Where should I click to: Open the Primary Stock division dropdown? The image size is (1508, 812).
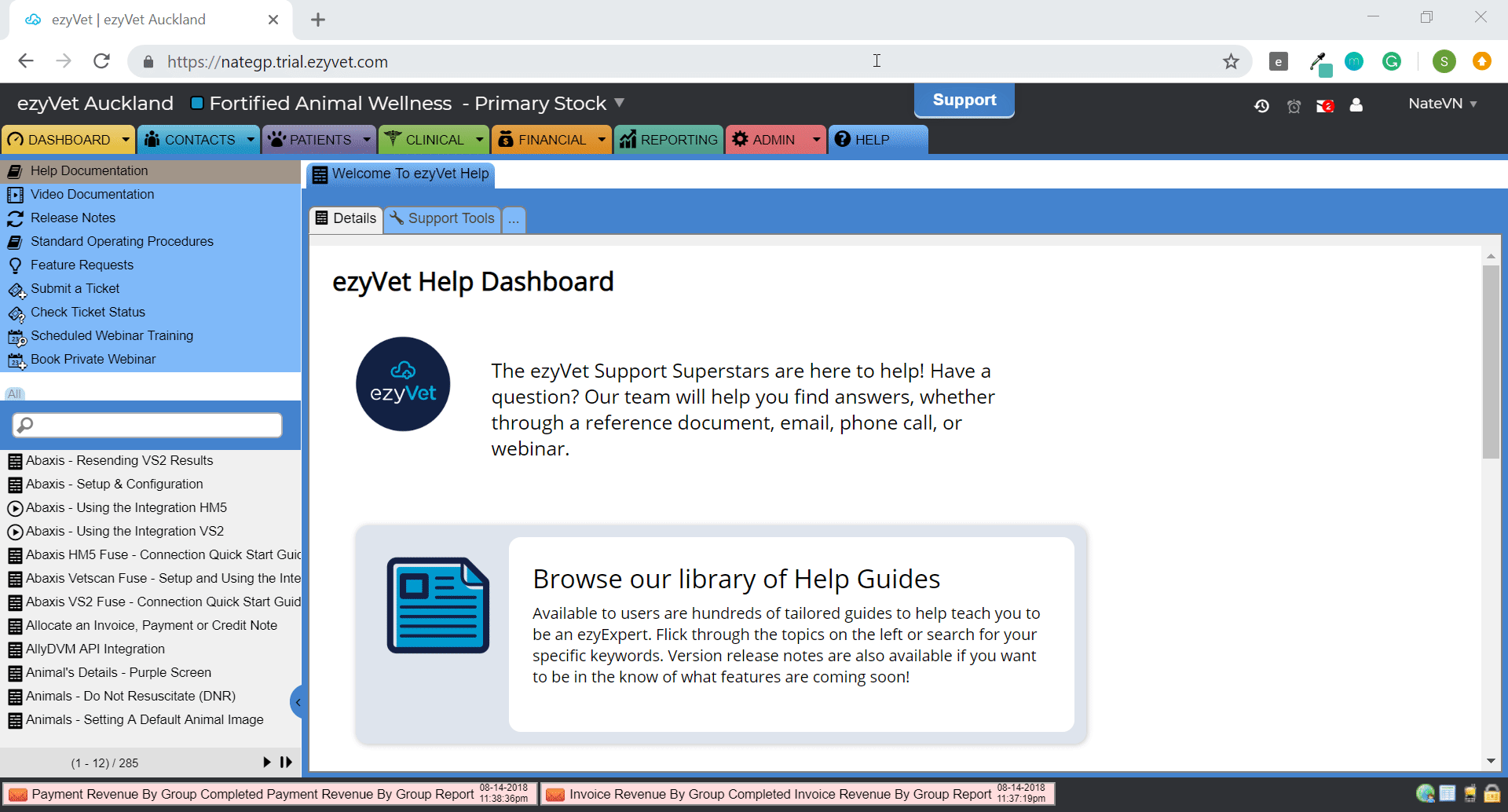pyautogui.click(x=619, y=103)
